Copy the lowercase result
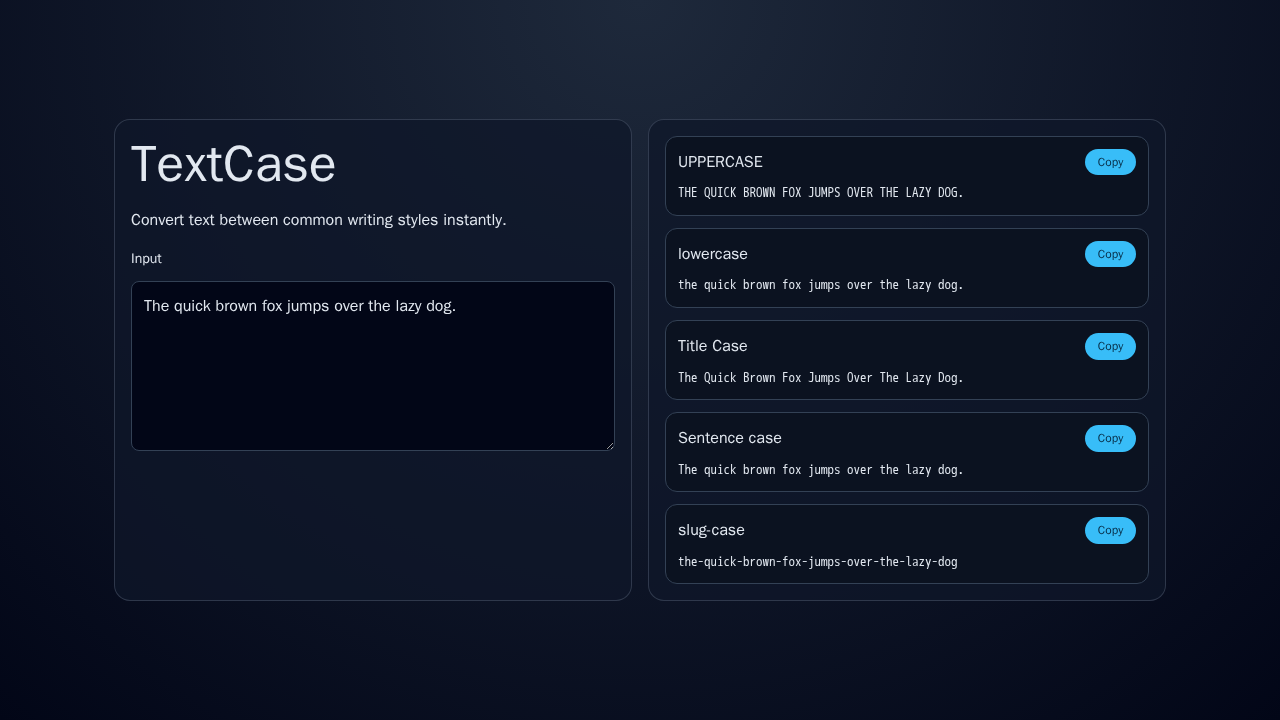This screenshot has height=720, width=1280. pyautogui.click(x=1110, y=254)
